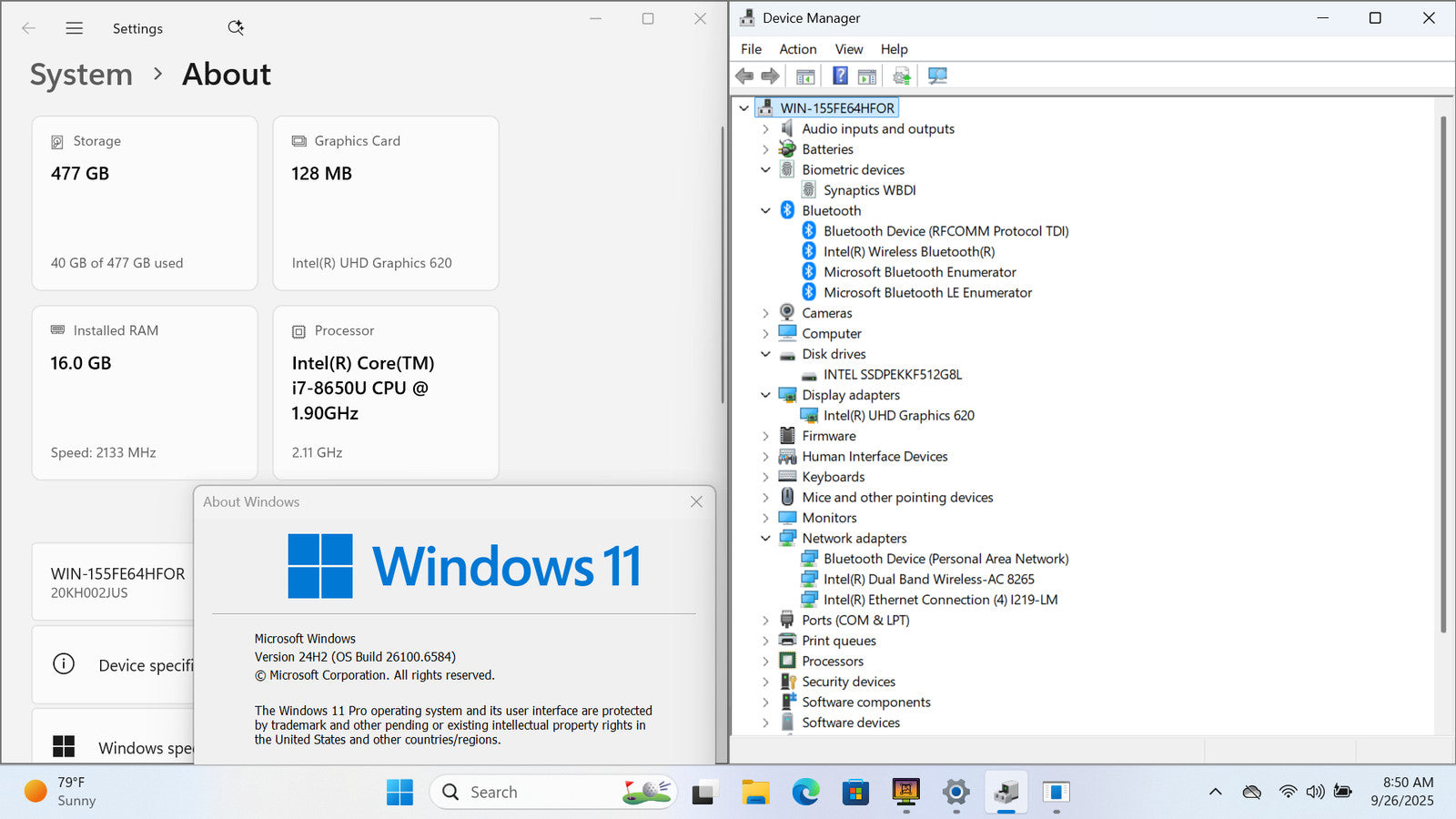This screenshot has width=1456, height=819.
Task: Click the Wi-Fi icon in system tray
Action: pyautogui.click(x=1287, y=792)
